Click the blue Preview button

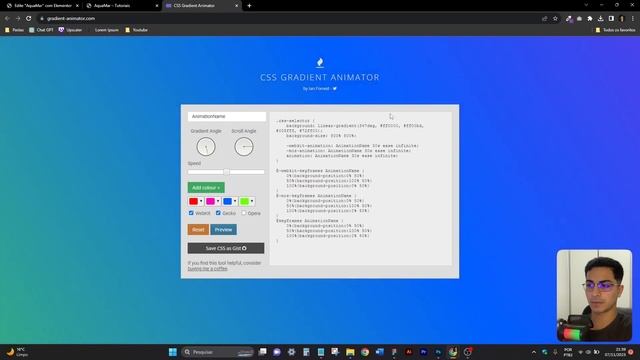coord(223,230)
